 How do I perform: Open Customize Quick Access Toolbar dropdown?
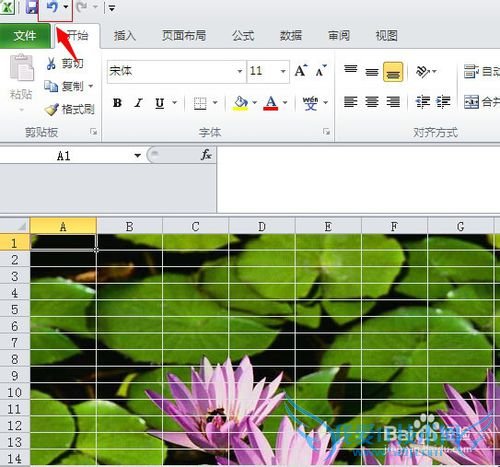tap(112, 8)
